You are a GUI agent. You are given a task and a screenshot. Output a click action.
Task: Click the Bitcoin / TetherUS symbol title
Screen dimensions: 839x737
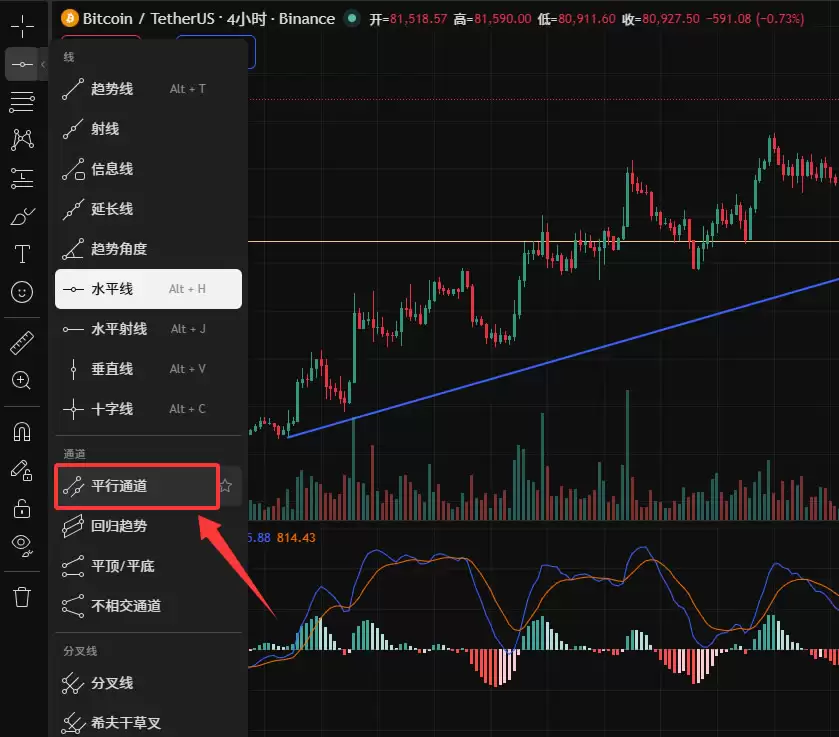148,19
